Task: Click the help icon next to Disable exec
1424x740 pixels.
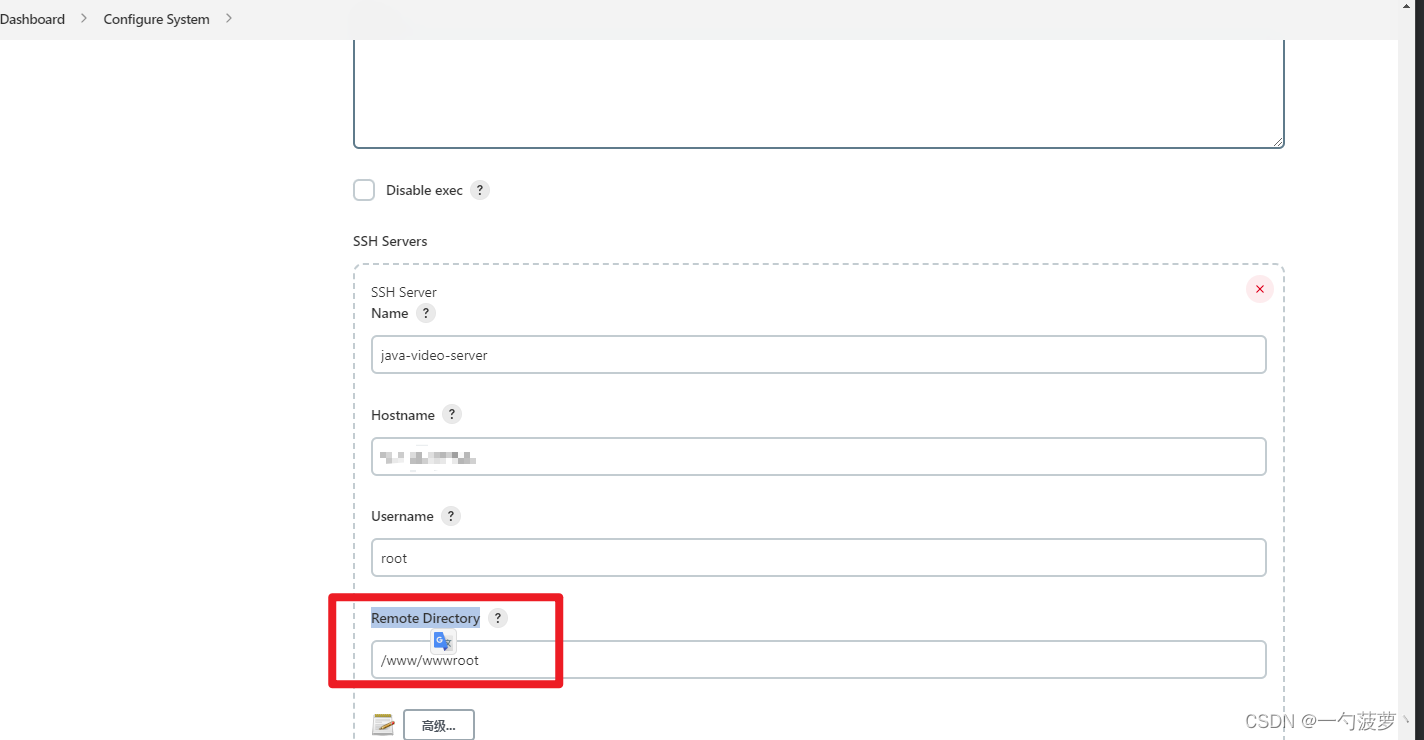Action: [x=480, y=190]
